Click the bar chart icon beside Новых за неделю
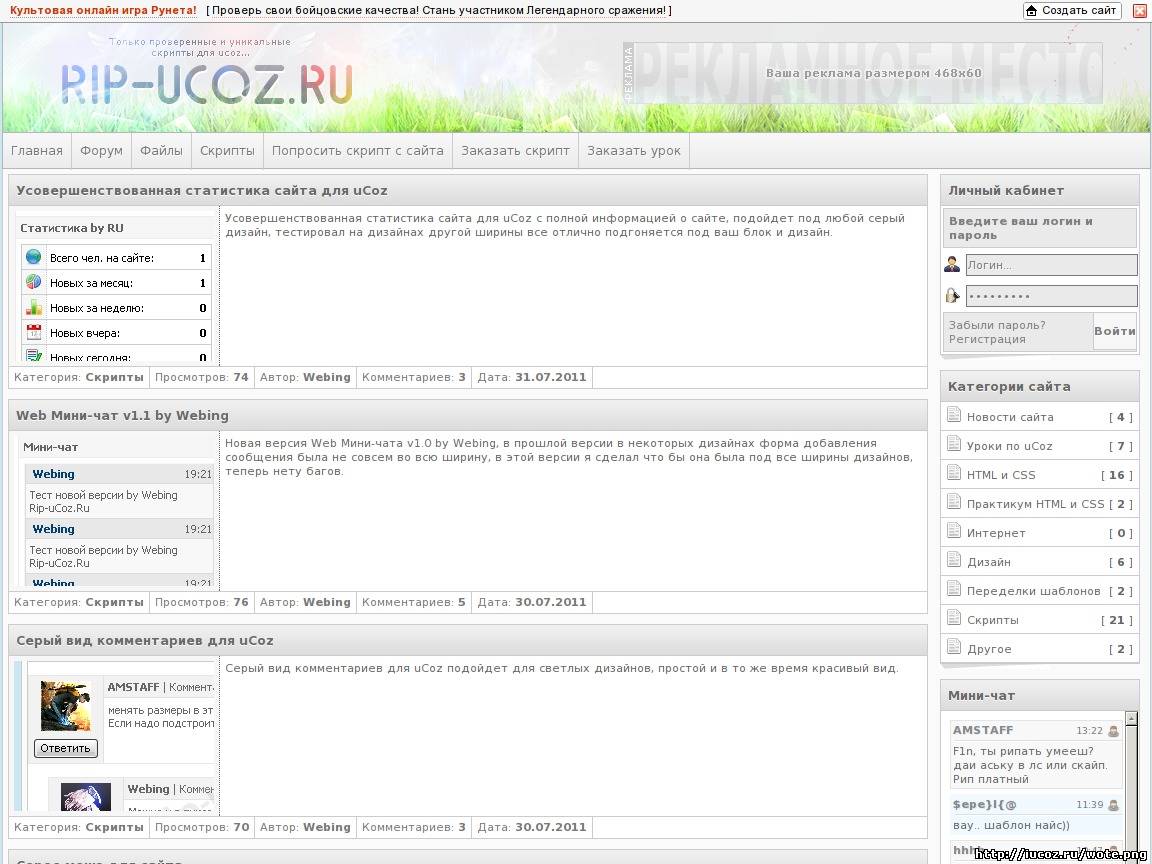 33,307
